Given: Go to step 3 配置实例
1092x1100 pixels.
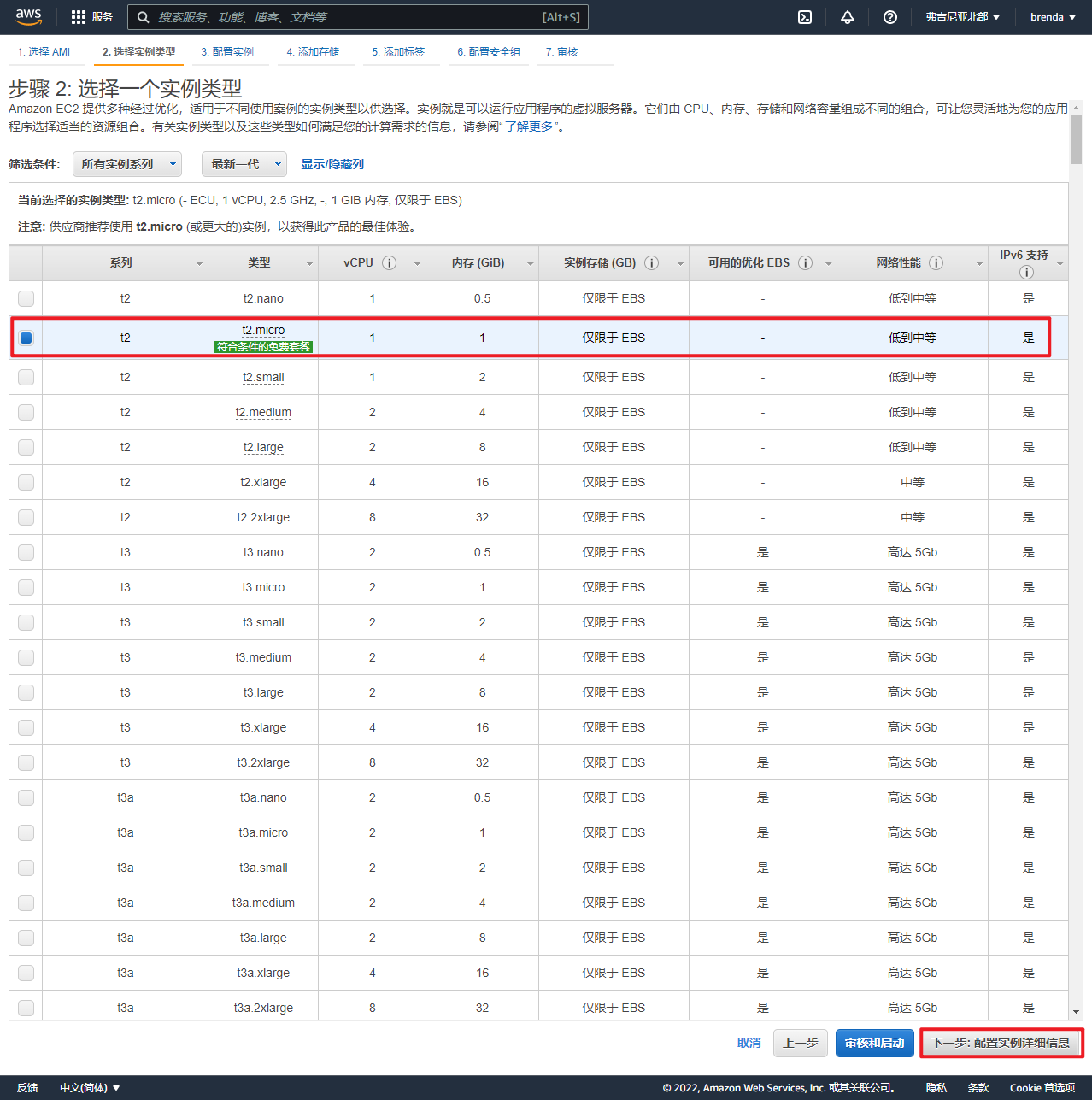Looking at the screenshot, I should tap(227, 52).
